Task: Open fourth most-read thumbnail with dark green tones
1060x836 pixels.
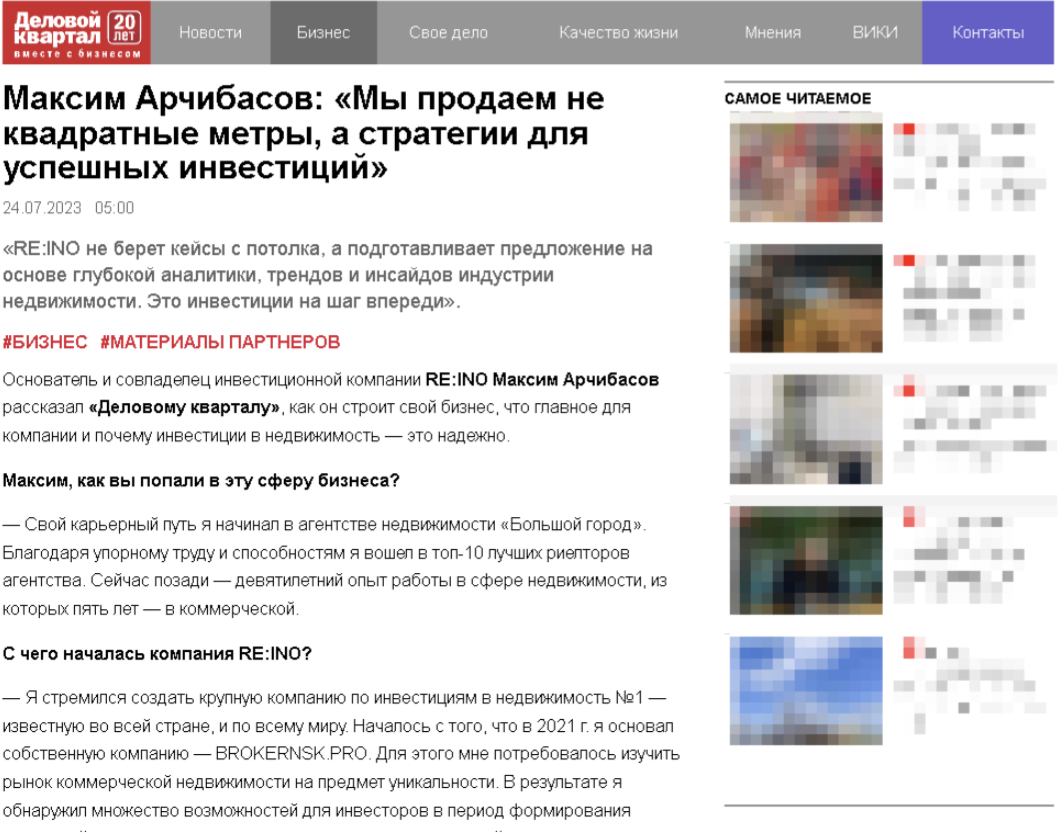Action: click(806, 560)
